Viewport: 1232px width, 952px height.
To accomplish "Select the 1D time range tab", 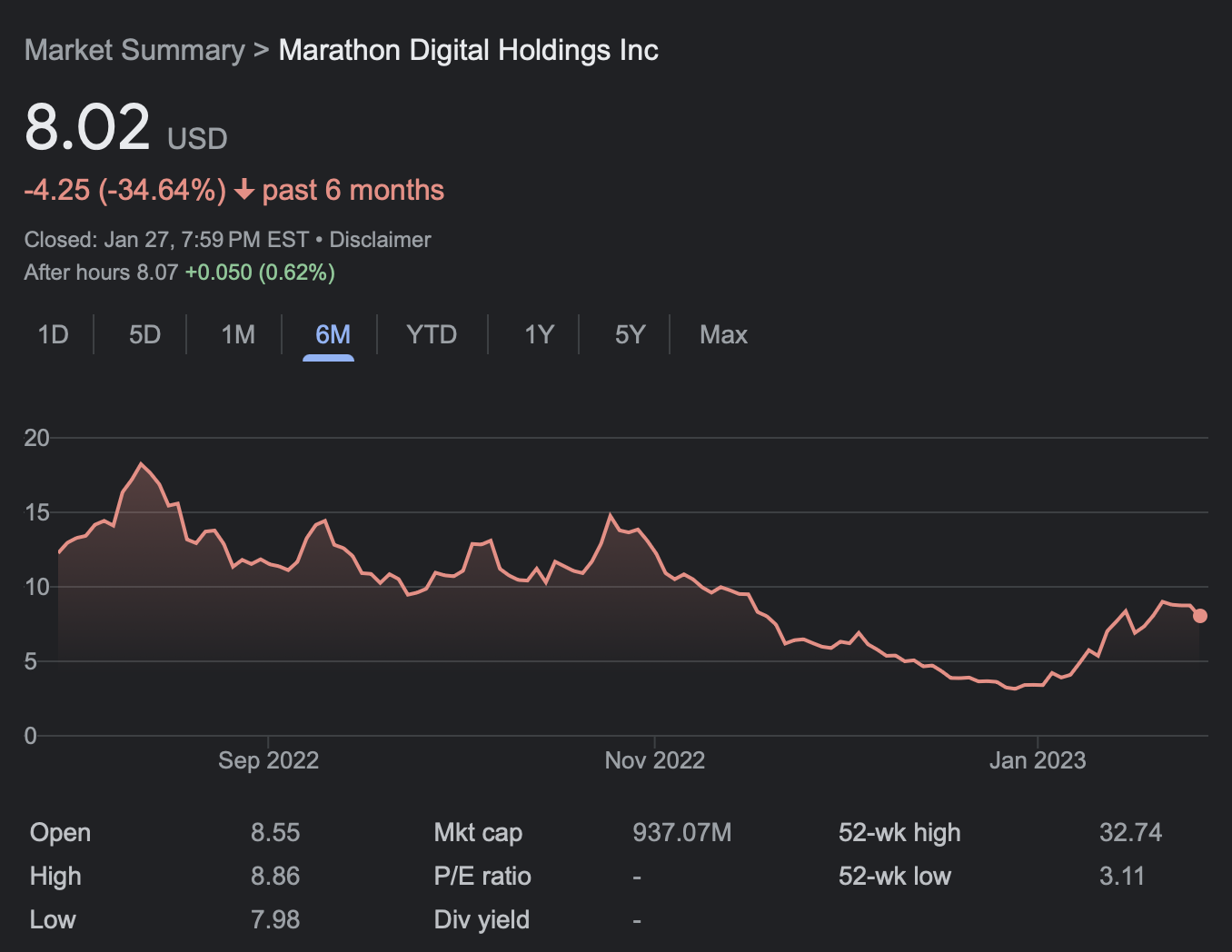I will (x=54, y=335).
